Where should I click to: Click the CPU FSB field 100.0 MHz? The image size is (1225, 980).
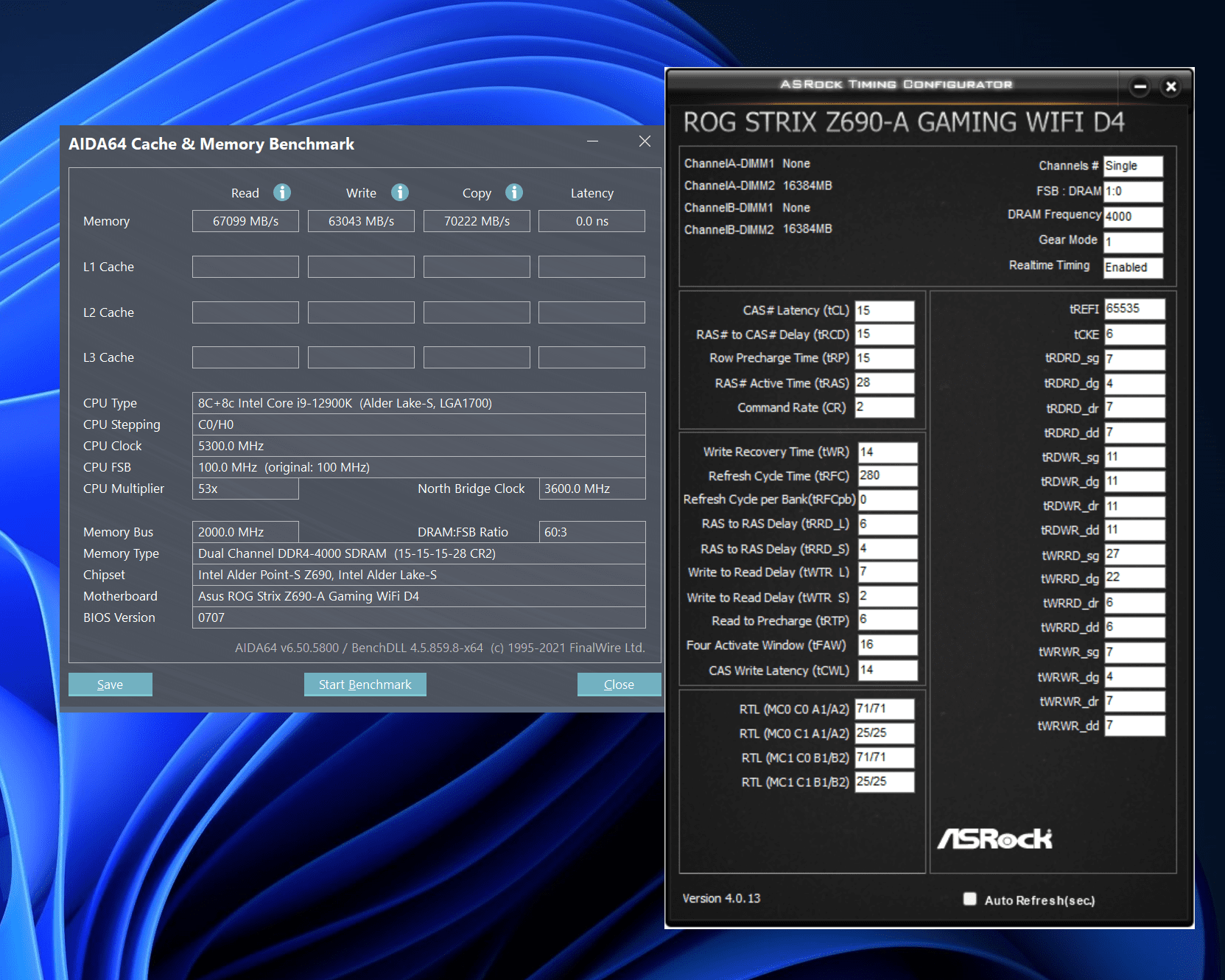tap(418, 467)
